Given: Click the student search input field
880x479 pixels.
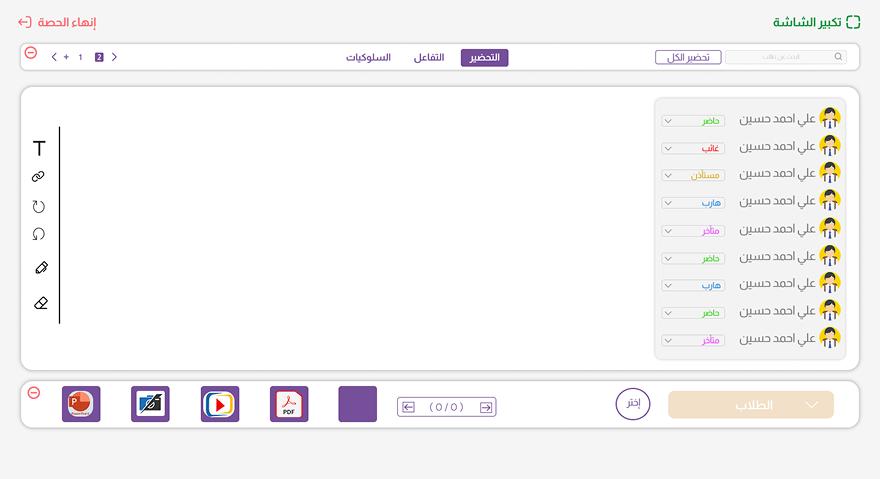Looking at the screenshot, I should coord(785,58).
